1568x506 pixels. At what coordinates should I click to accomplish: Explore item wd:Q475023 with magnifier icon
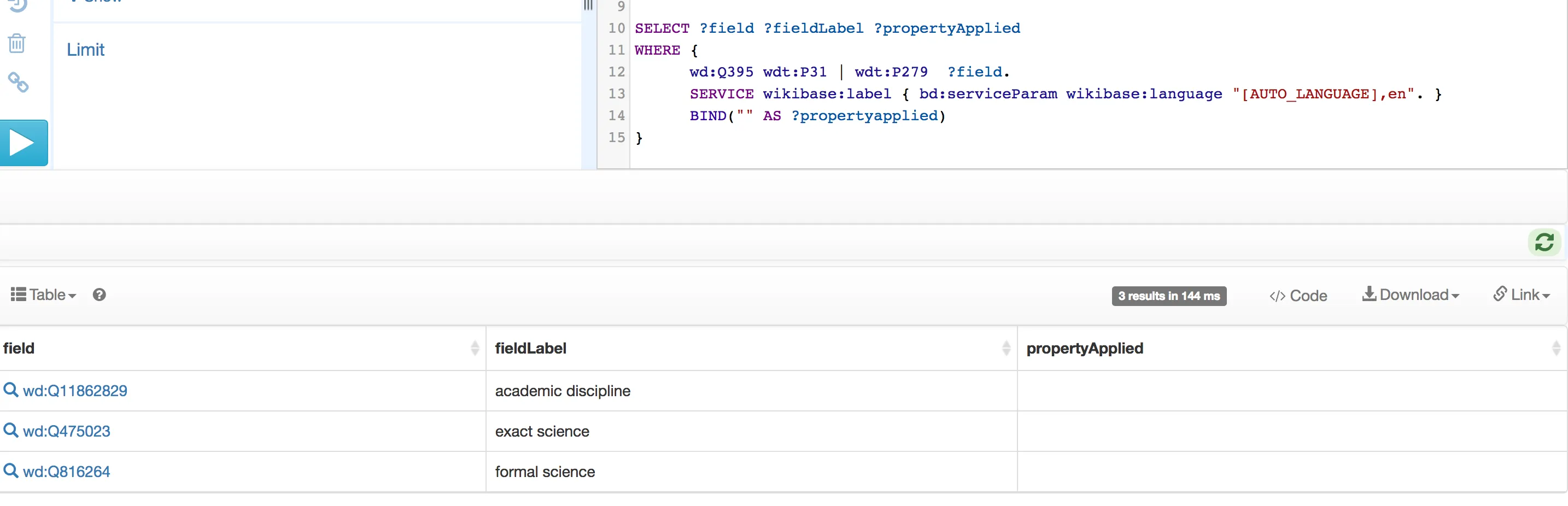click(x=10, y=431)
